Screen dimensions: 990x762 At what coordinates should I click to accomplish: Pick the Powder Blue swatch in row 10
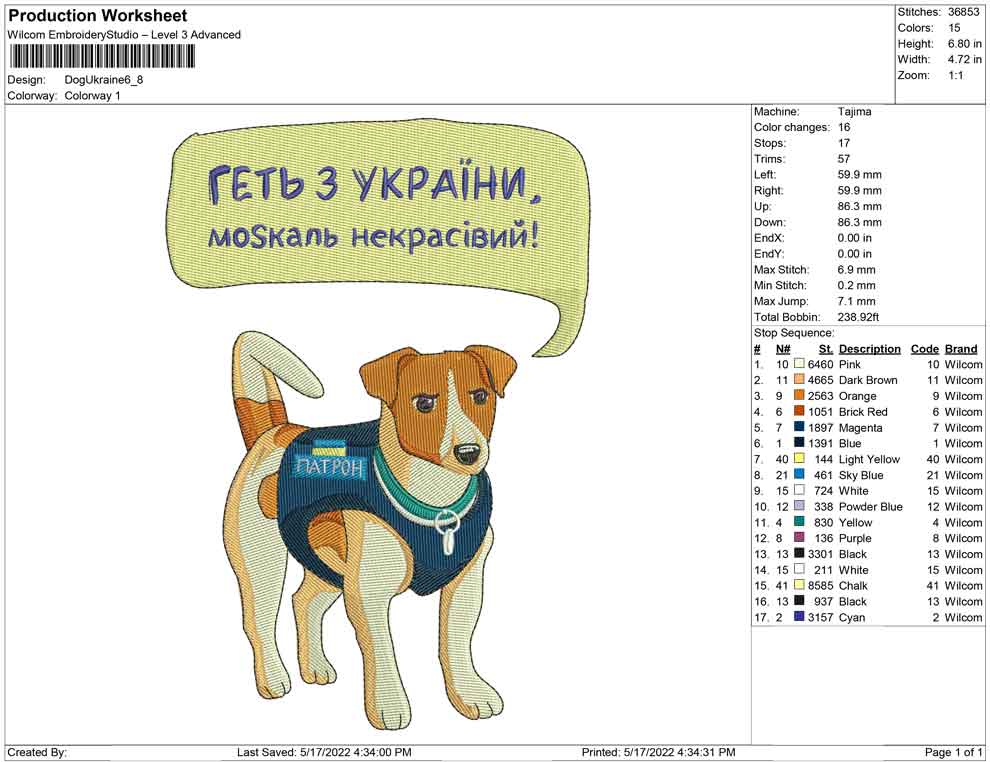(799, 506)
